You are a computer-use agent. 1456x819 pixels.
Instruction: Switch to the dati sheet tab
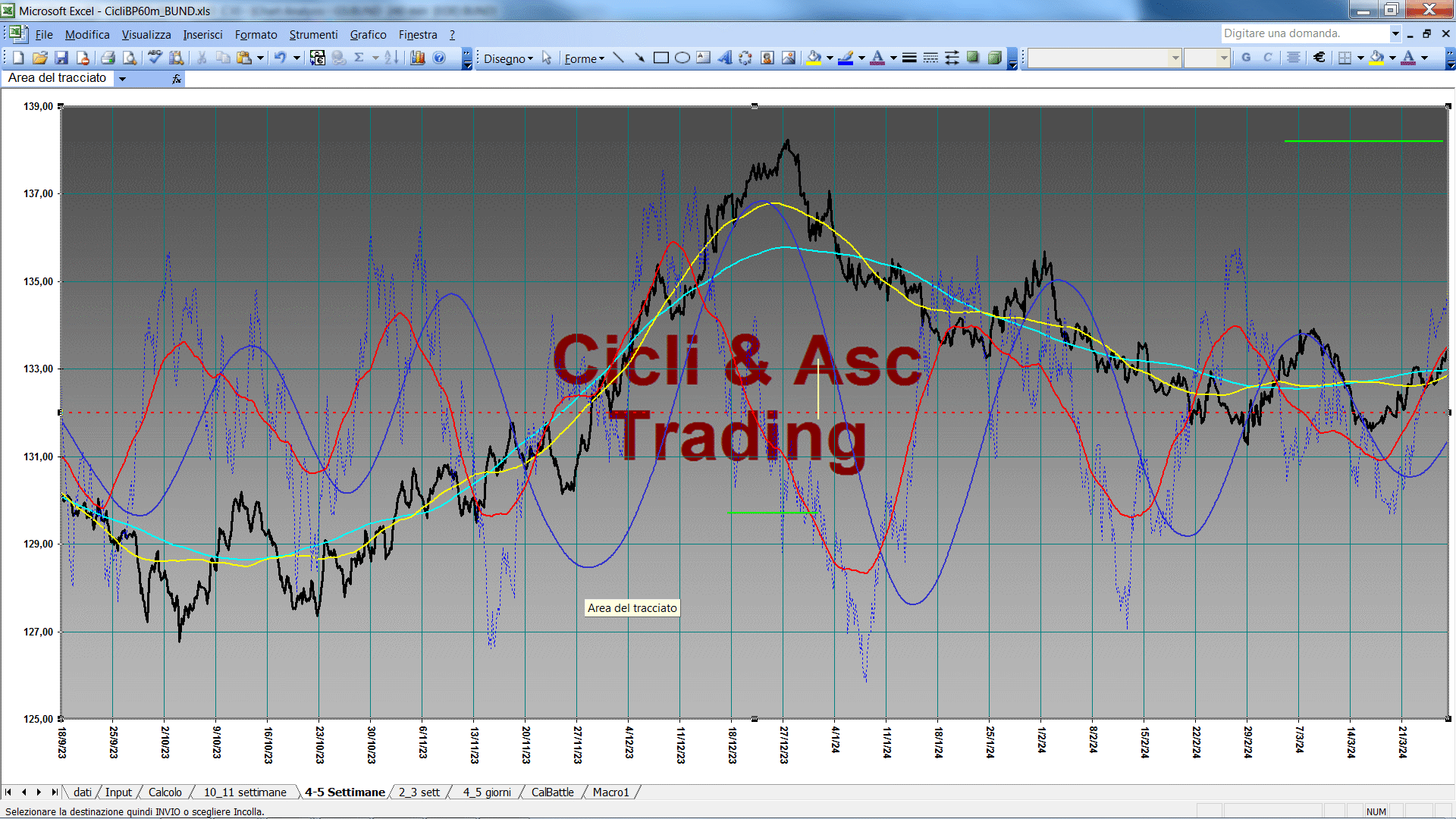(x=83, y=792)
